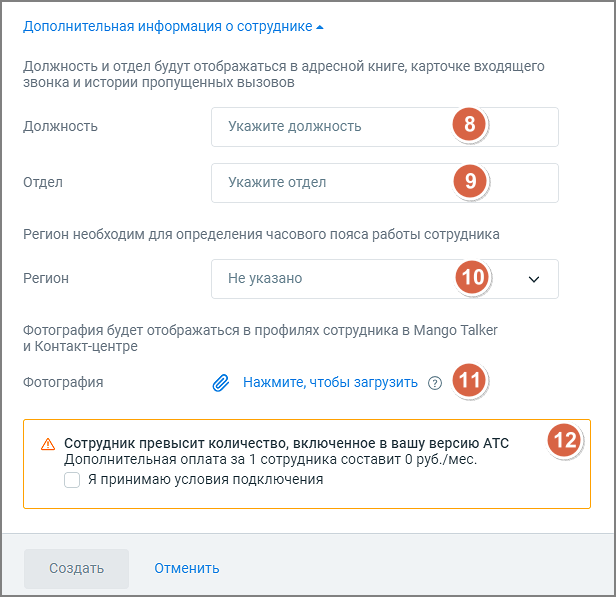The width and height of the screenshot is (616, 597).
Task: Click the photo help question icon
Action: pyautogui.click(x=435, y=383)
